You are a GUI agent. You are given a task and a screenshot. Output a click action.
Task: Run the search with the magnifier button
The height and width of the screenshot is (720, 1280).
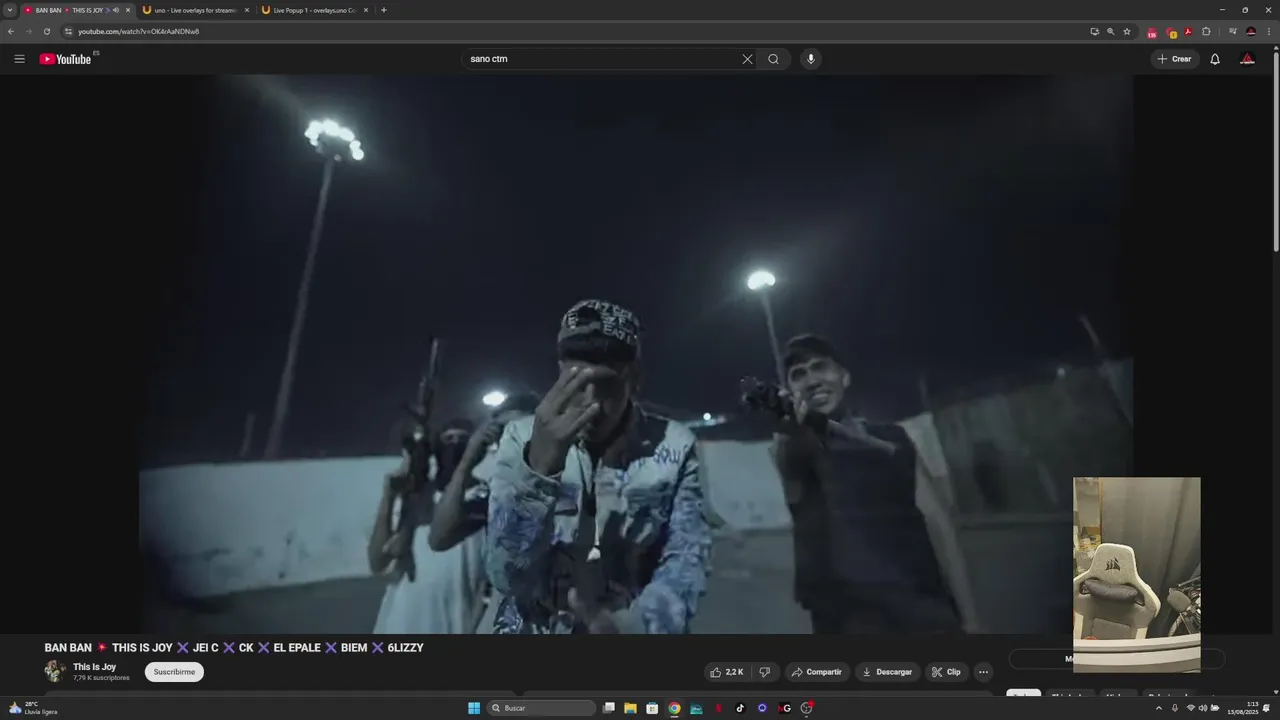(773, 59)
